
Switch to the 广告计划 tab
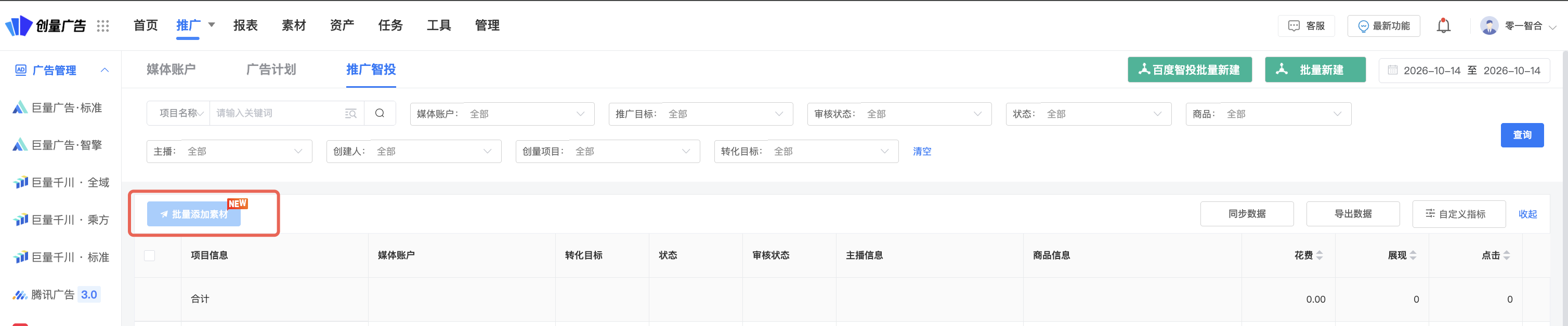(x=271, y=70)
